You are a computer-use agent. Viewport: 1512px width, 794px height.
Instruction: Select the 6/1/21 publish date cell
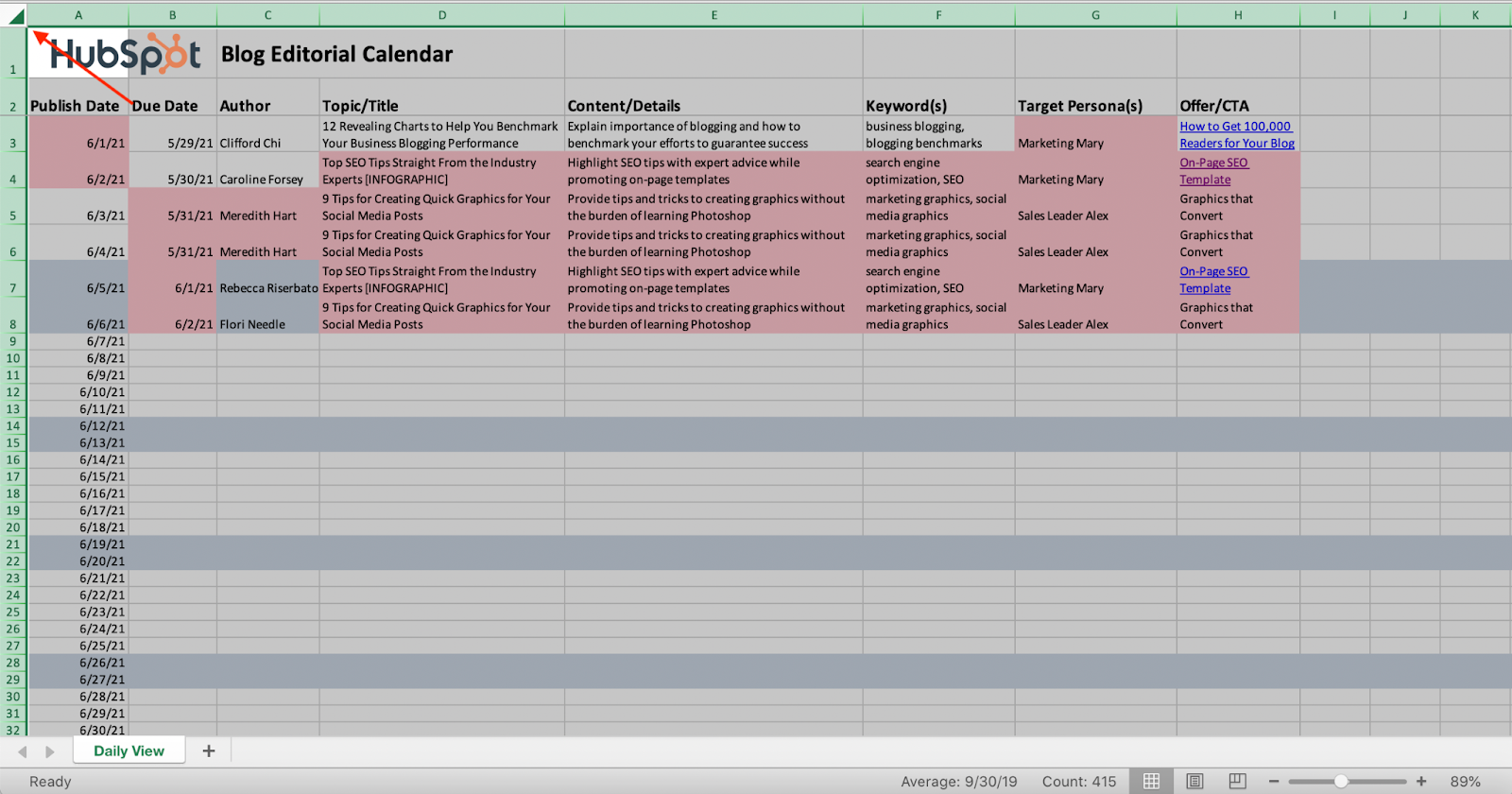(x=78, y=134)
